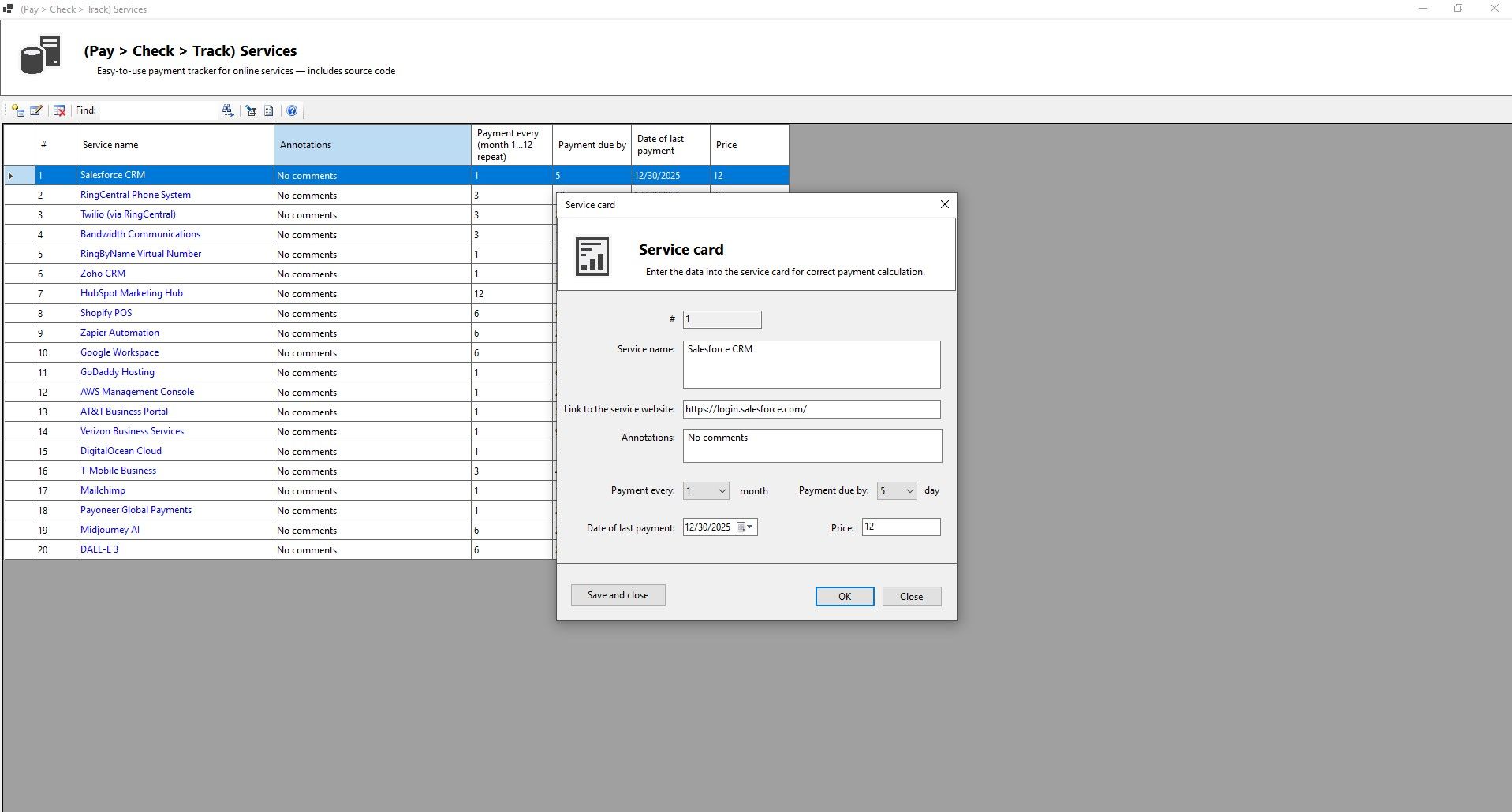Click the Link to the service website field
The height and width of the screenshot is (812, 1512).
[x=811, y=410]
